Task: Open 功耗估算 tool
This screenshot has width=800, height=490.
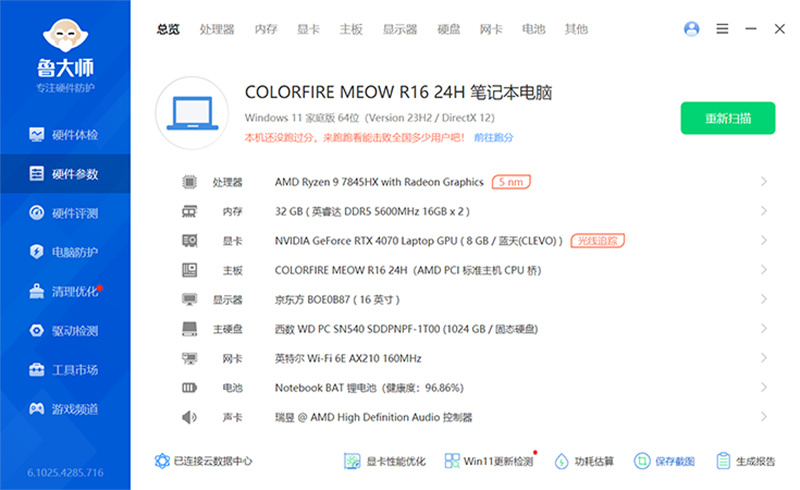Action: (584, 461)
